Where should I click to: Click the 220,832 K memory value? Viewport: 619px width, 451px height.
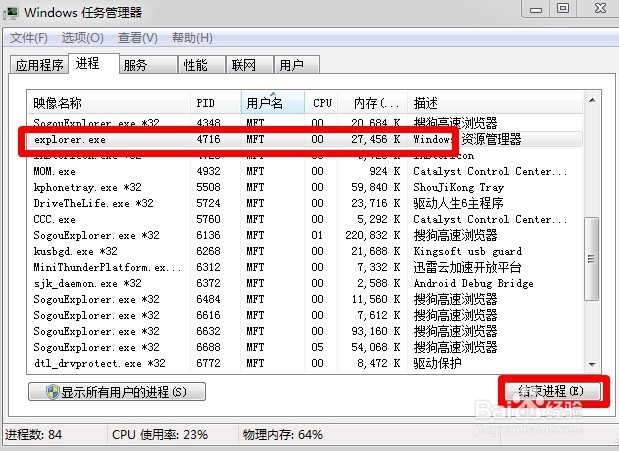(x=373, y=235)
